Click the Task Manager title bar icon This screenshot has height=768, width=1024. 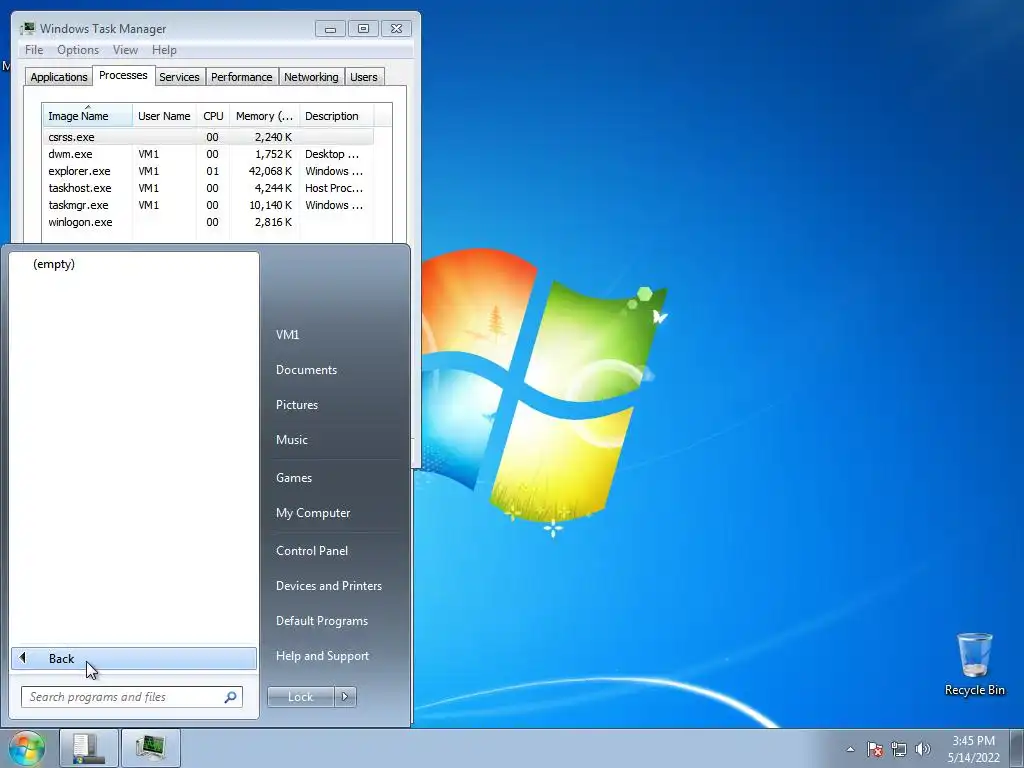click(x=27, y=28)
